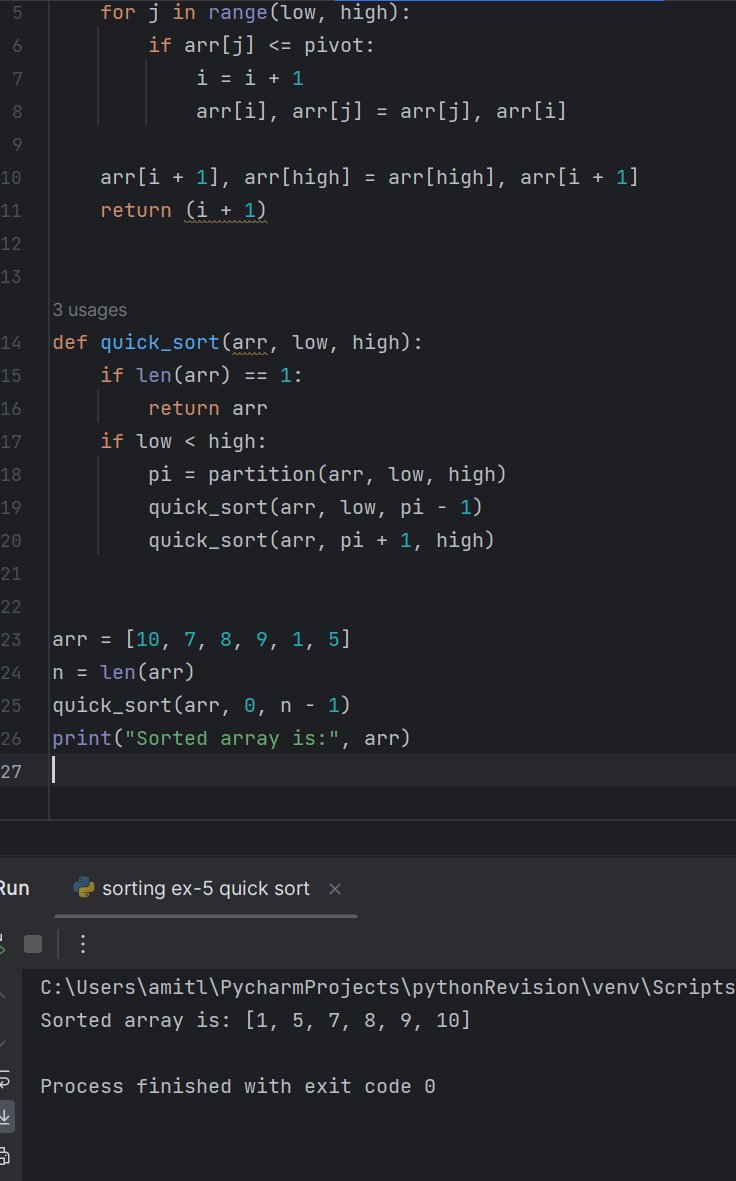The height and width of the screenshot is (1181, 736).
Task: Click 'if arr[j] <= pivot:' condition line
Action: click(x=261, y=45)
